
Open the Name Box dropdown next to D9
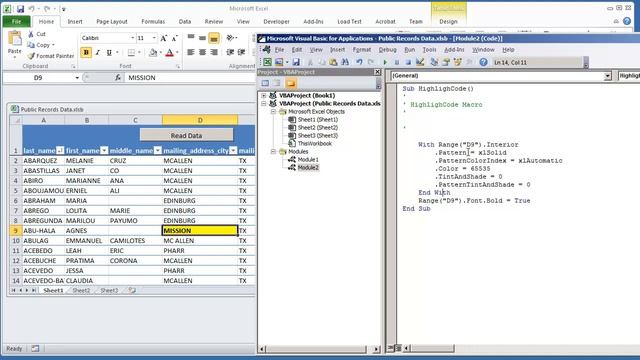pyautogui.click(x=77, y=78)
